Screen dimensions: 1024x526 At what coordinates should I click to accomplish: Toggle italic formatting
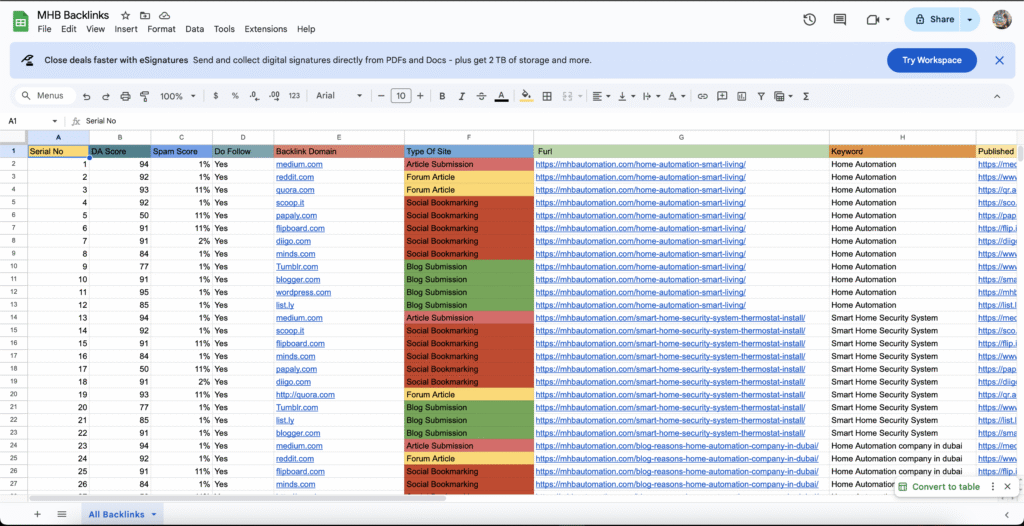(x=462, y=96)
